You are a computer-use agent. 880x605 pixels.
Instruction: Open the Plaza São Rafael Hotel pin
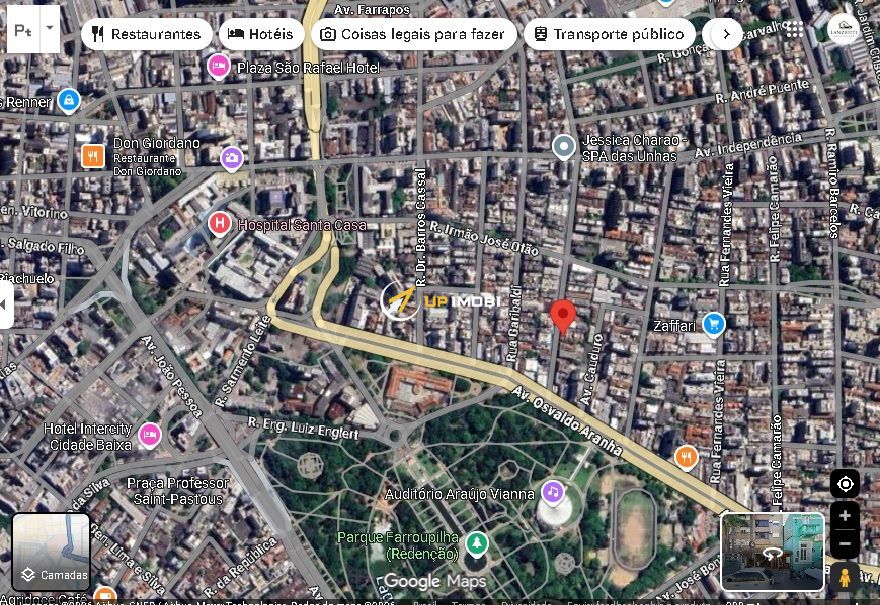click(217, 67)
